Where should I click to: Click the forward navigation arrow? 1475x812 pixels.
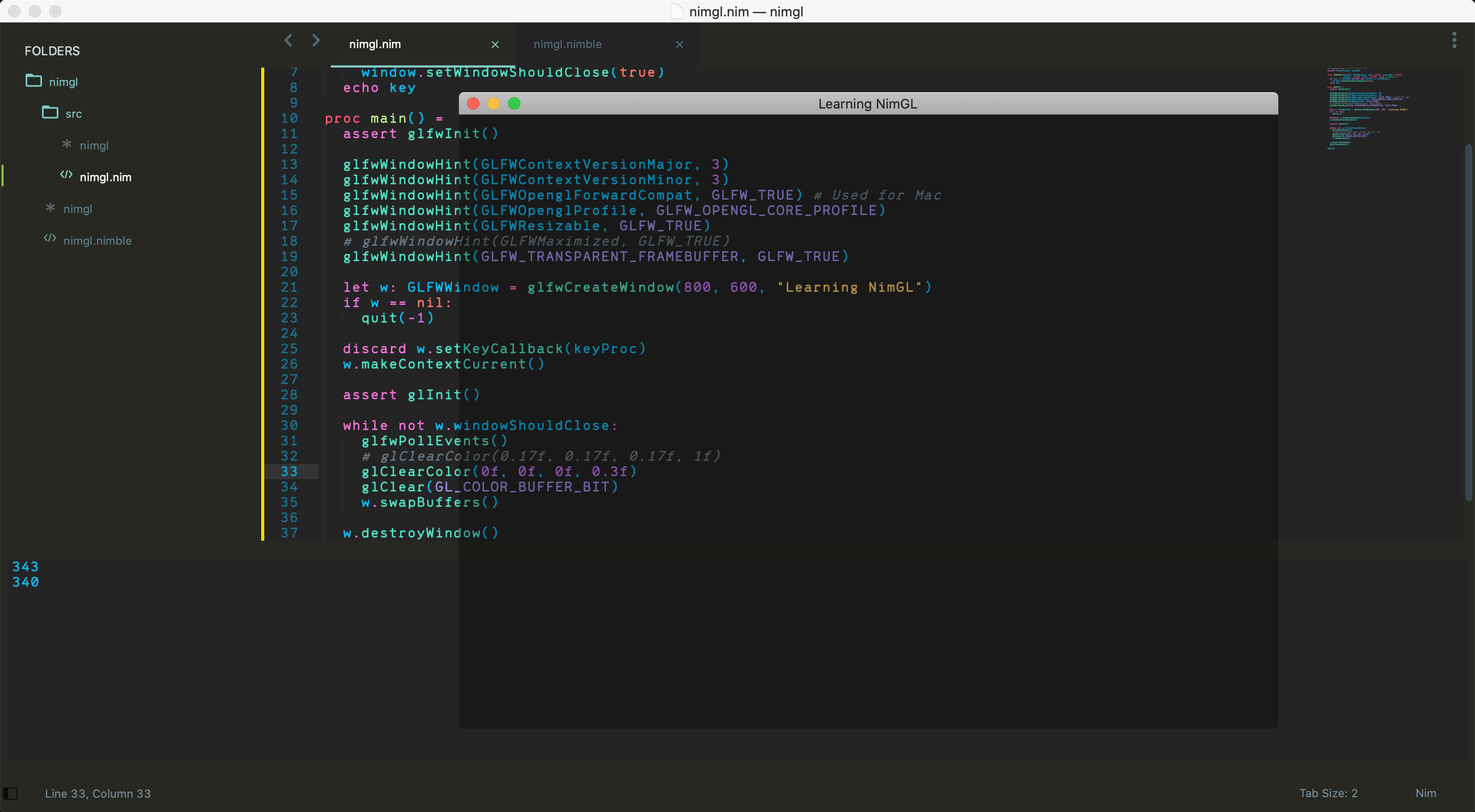(x=315, y=40)
